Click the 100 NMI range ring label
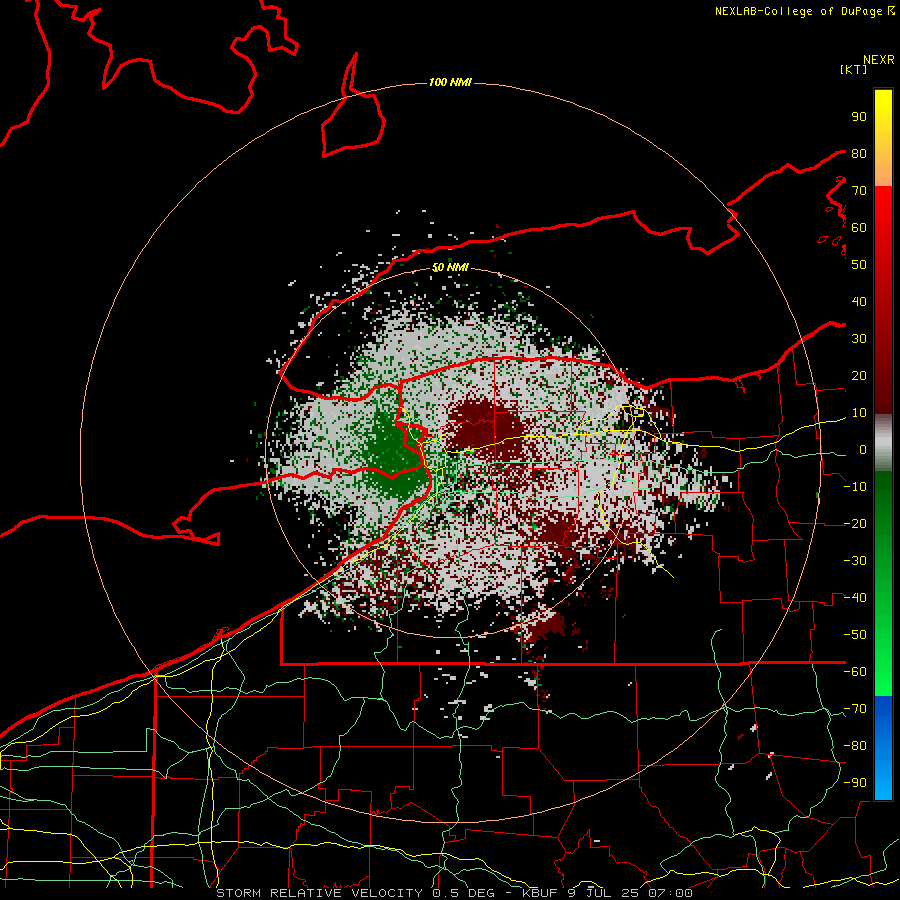900x900 pixels. pyautogui.click(x=450, y=82)
